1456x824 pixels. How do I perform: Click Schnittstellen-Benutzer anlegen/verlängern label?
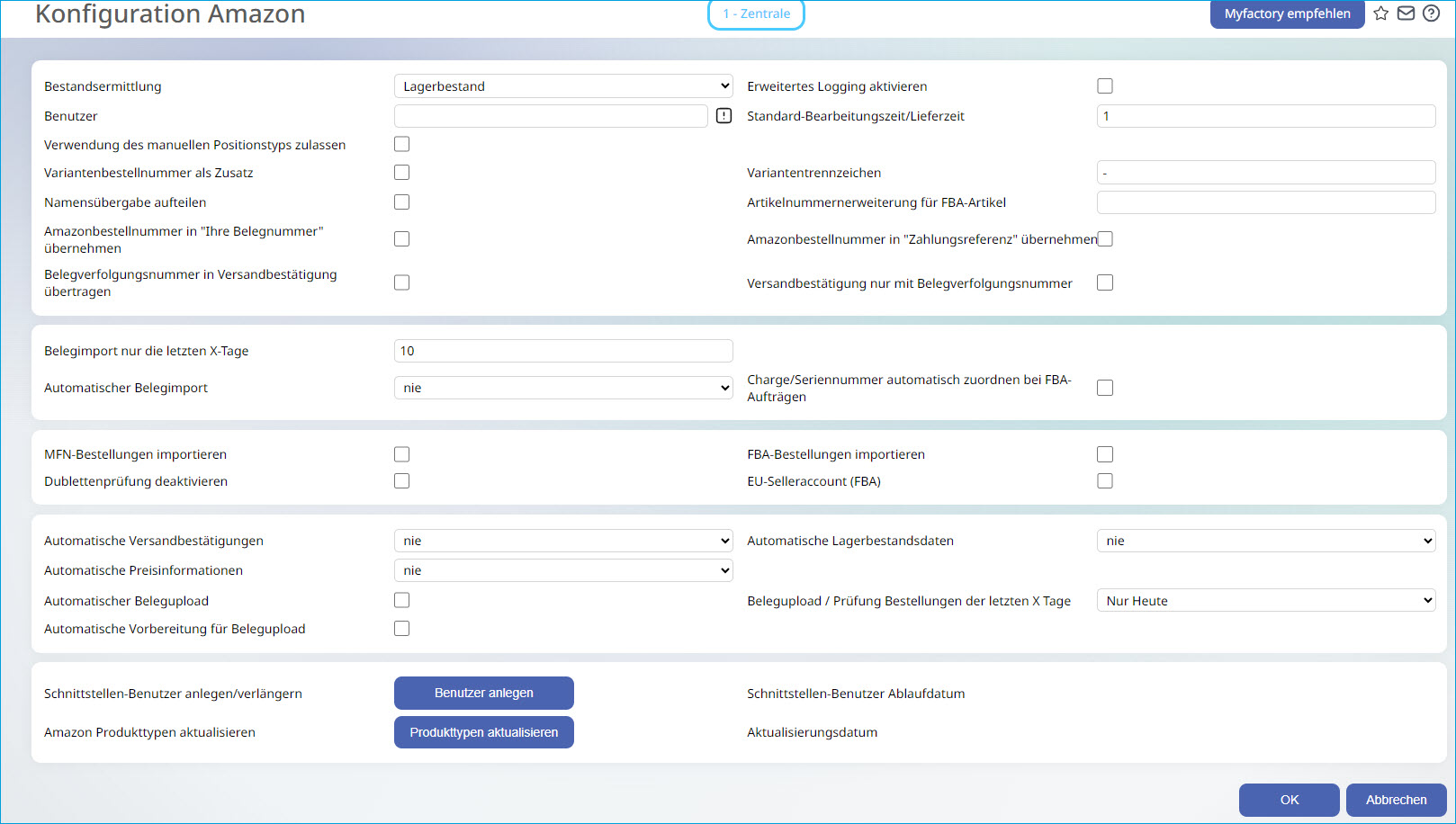tap(173, 694)
